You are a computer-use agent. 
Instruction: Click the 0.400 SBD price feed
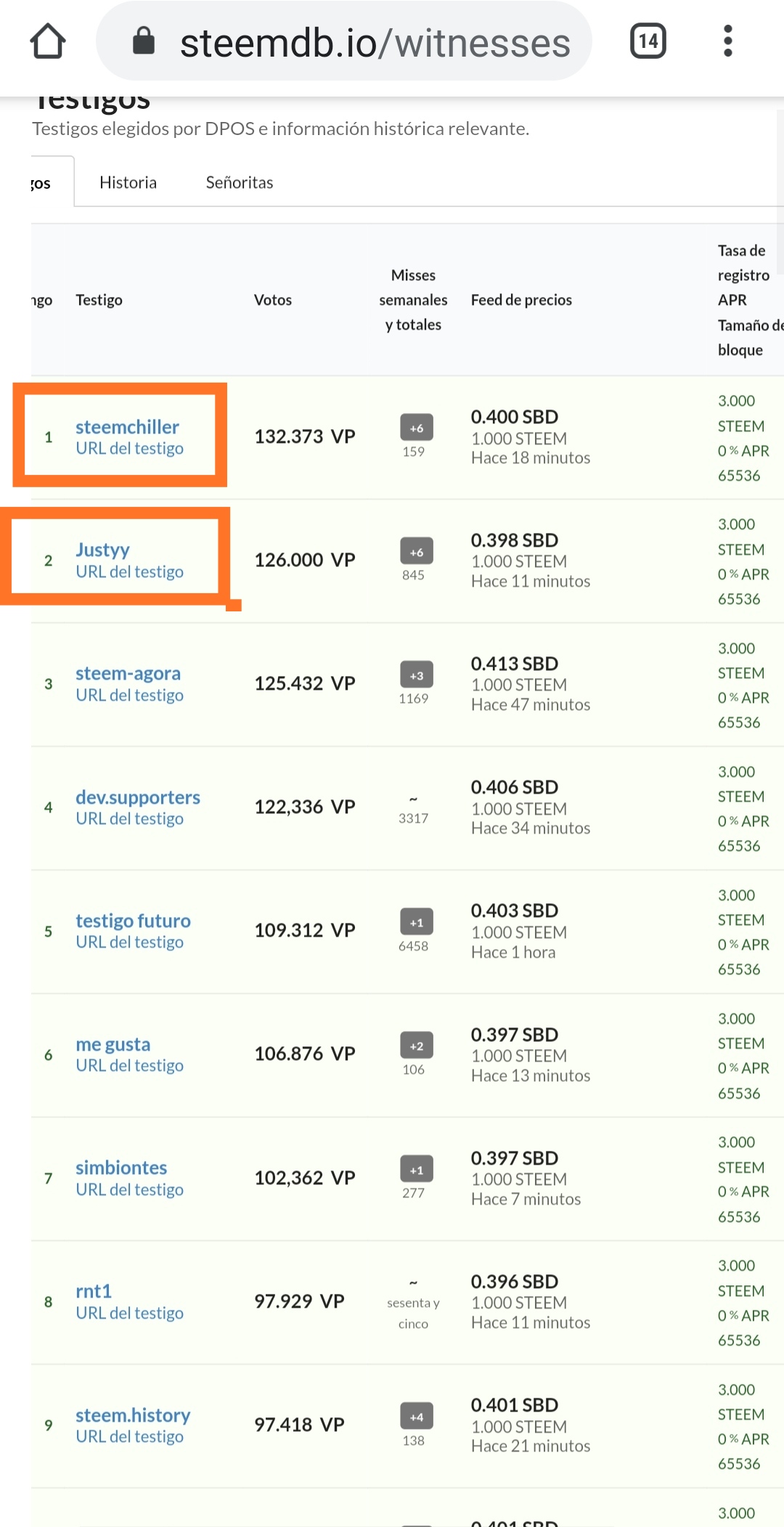coord(515,417)
